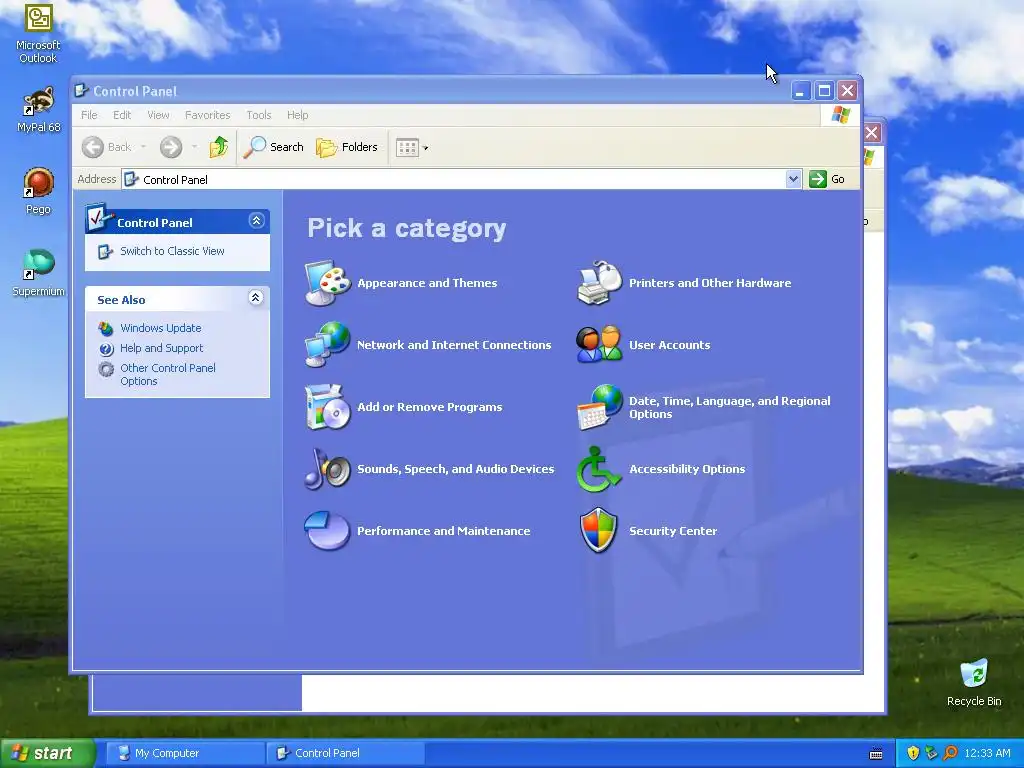Open Network and Internet Connections globe icon
This screenshot has height=768, width=1024.
click(x=328, y=344)
